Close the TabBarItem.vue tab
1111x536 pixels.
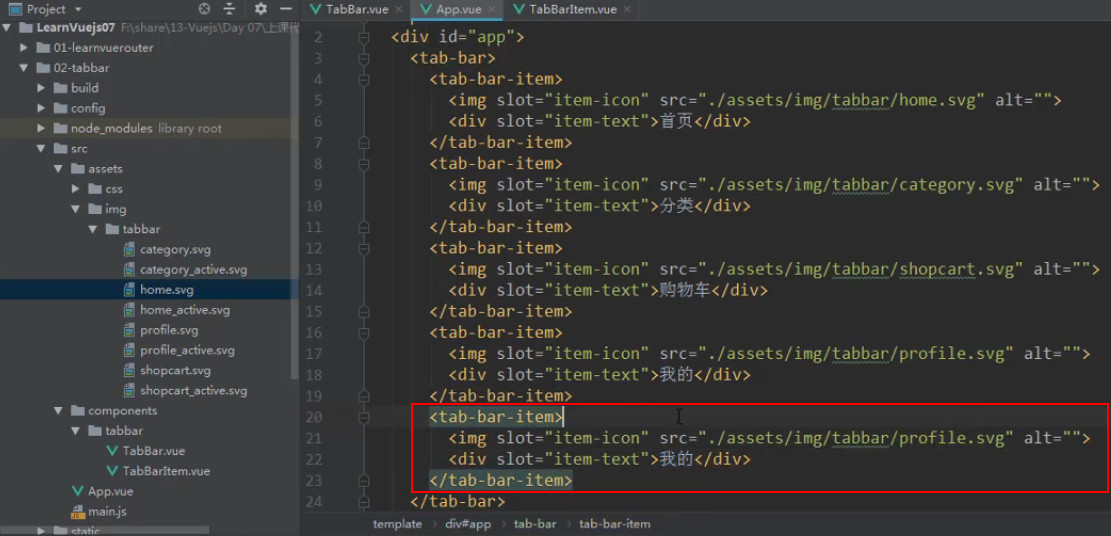(x=626, y=9)
